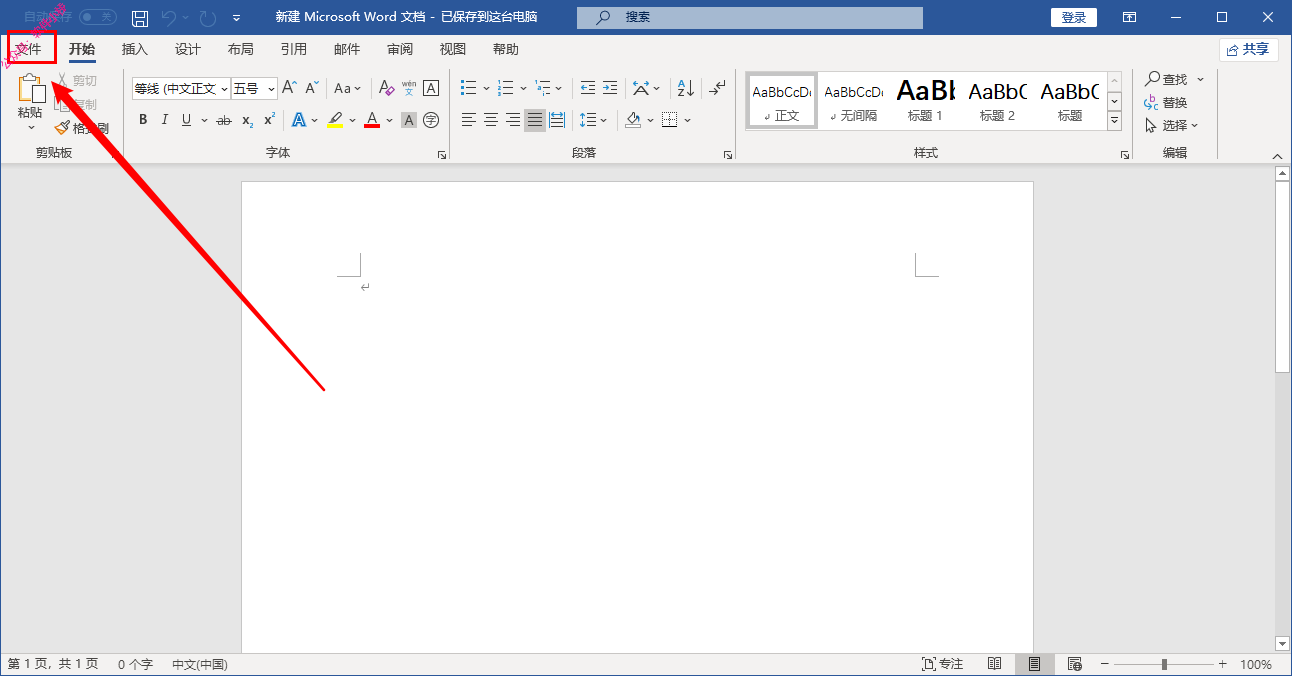Screen dimensions: 1292x676
Task: Toggle Underline formatting
Action: [x=186, y=120]
